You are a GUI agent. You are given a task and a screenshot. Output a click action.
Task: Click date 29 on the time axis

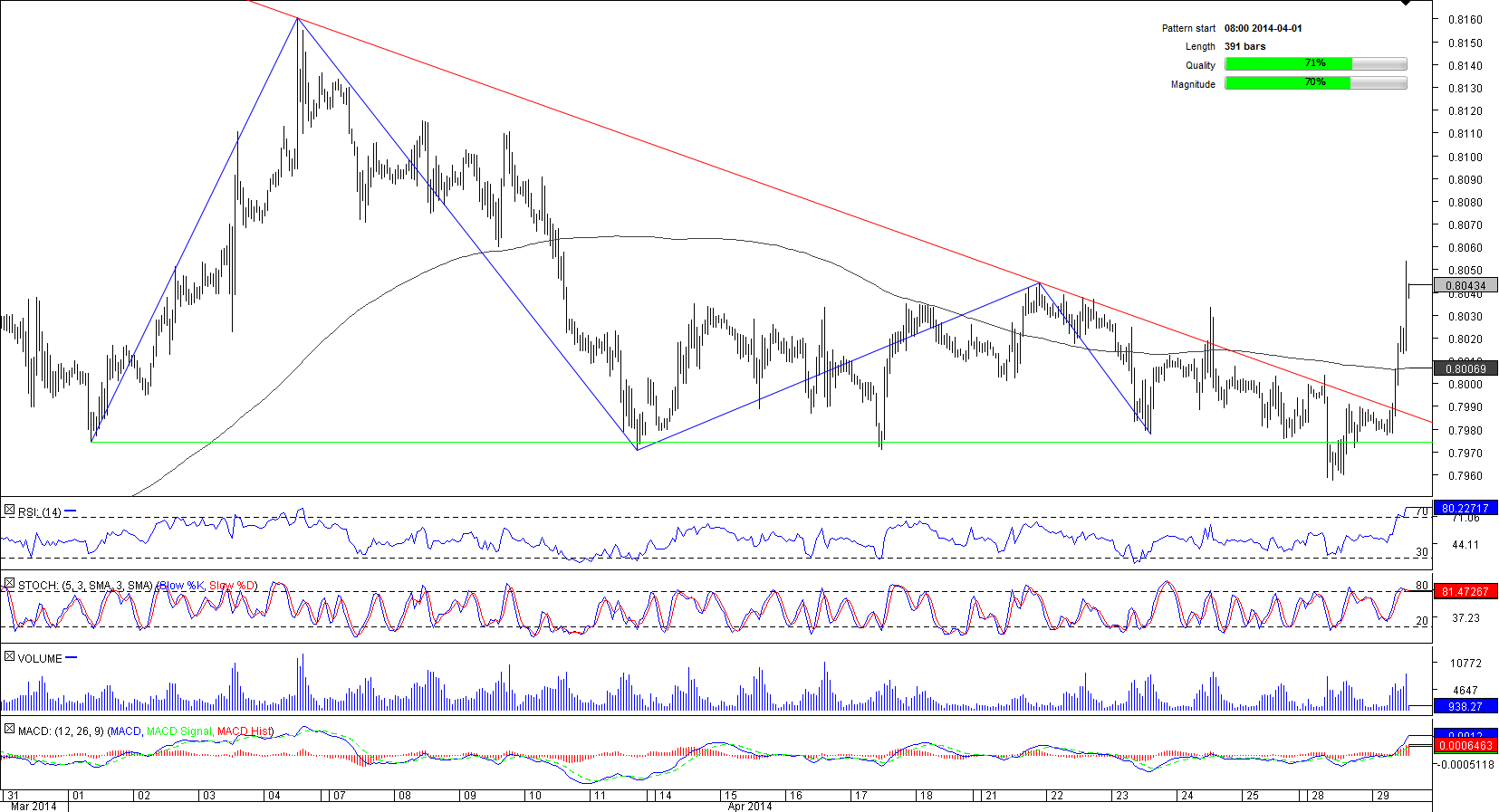click(x=1382, y=796)
